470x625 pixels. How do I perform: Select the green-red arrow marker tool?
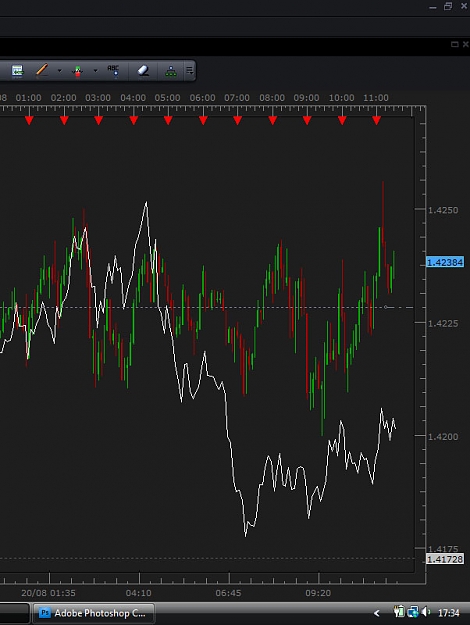point(77,71)
